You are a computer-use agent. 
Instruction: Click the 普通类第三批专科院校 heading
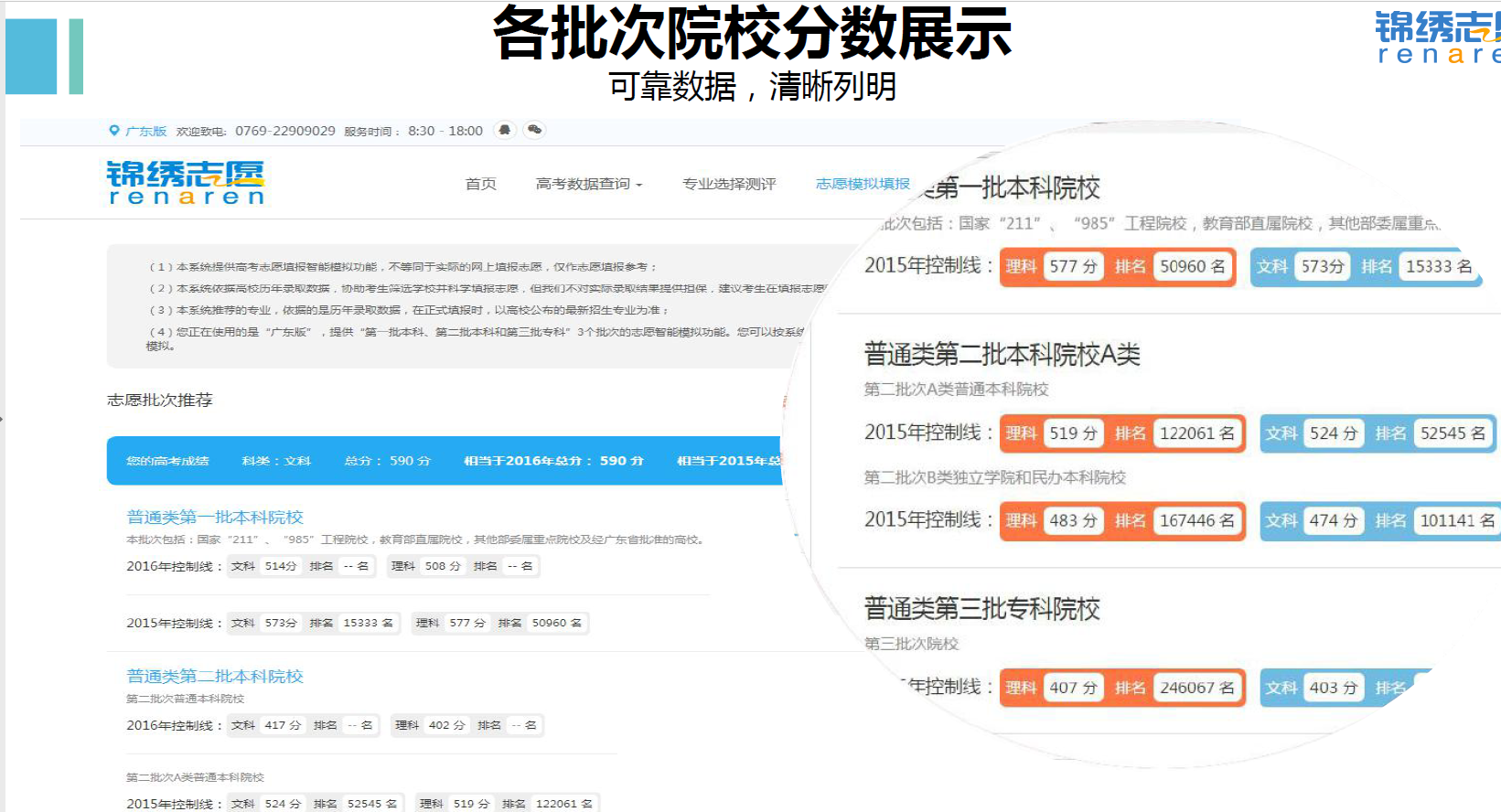982,609
